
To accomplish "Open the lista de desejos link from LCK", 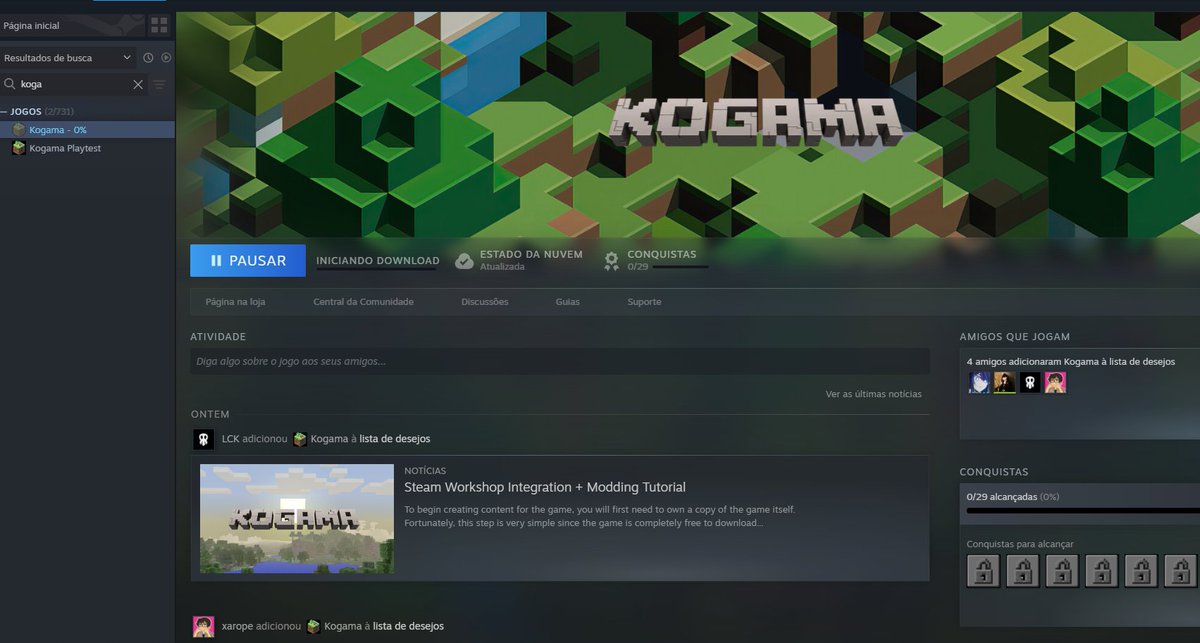I will tap(395, 439).
